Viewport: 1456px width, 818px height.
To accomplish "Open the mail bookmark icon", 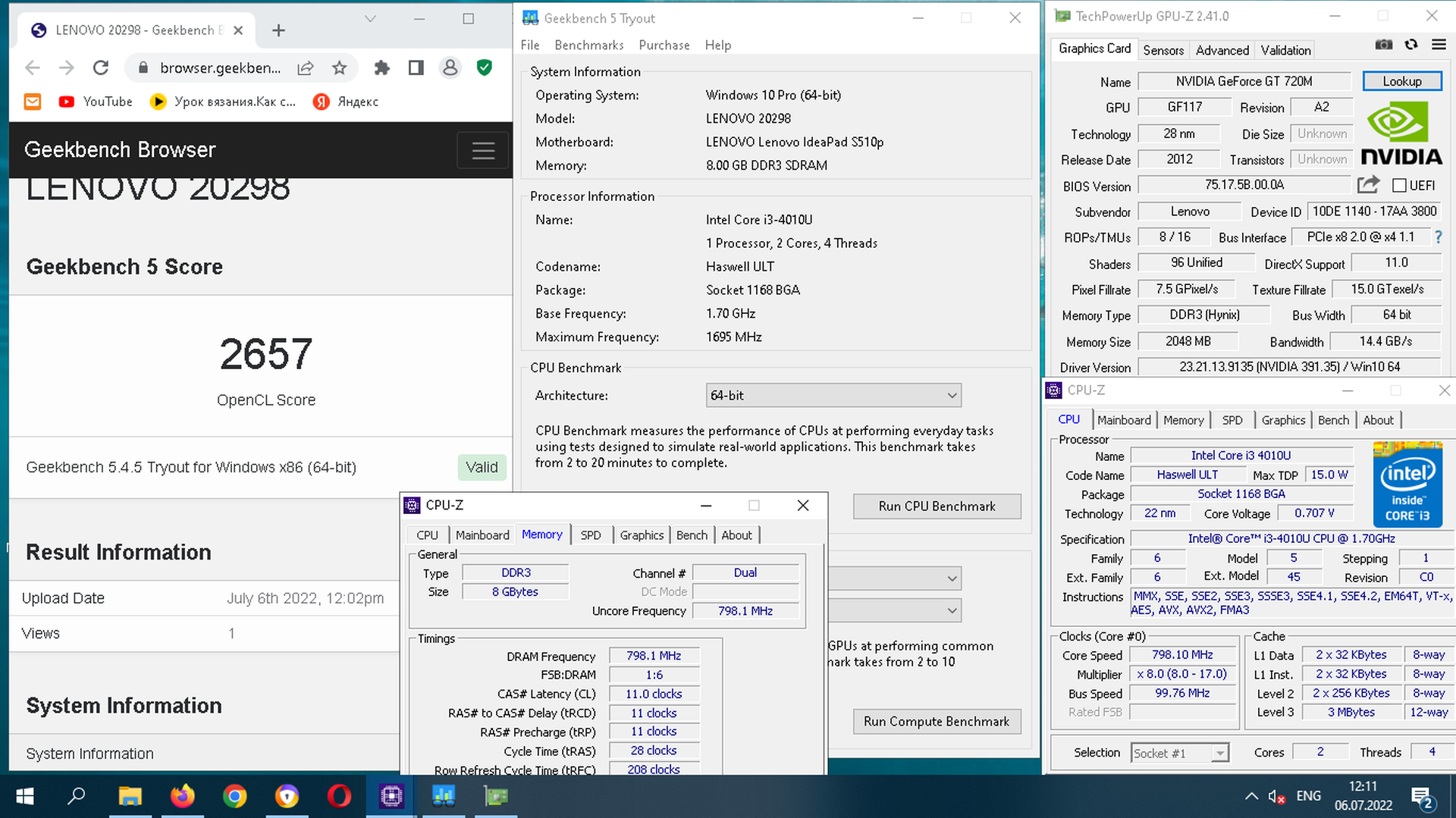I will click(33, 102).
